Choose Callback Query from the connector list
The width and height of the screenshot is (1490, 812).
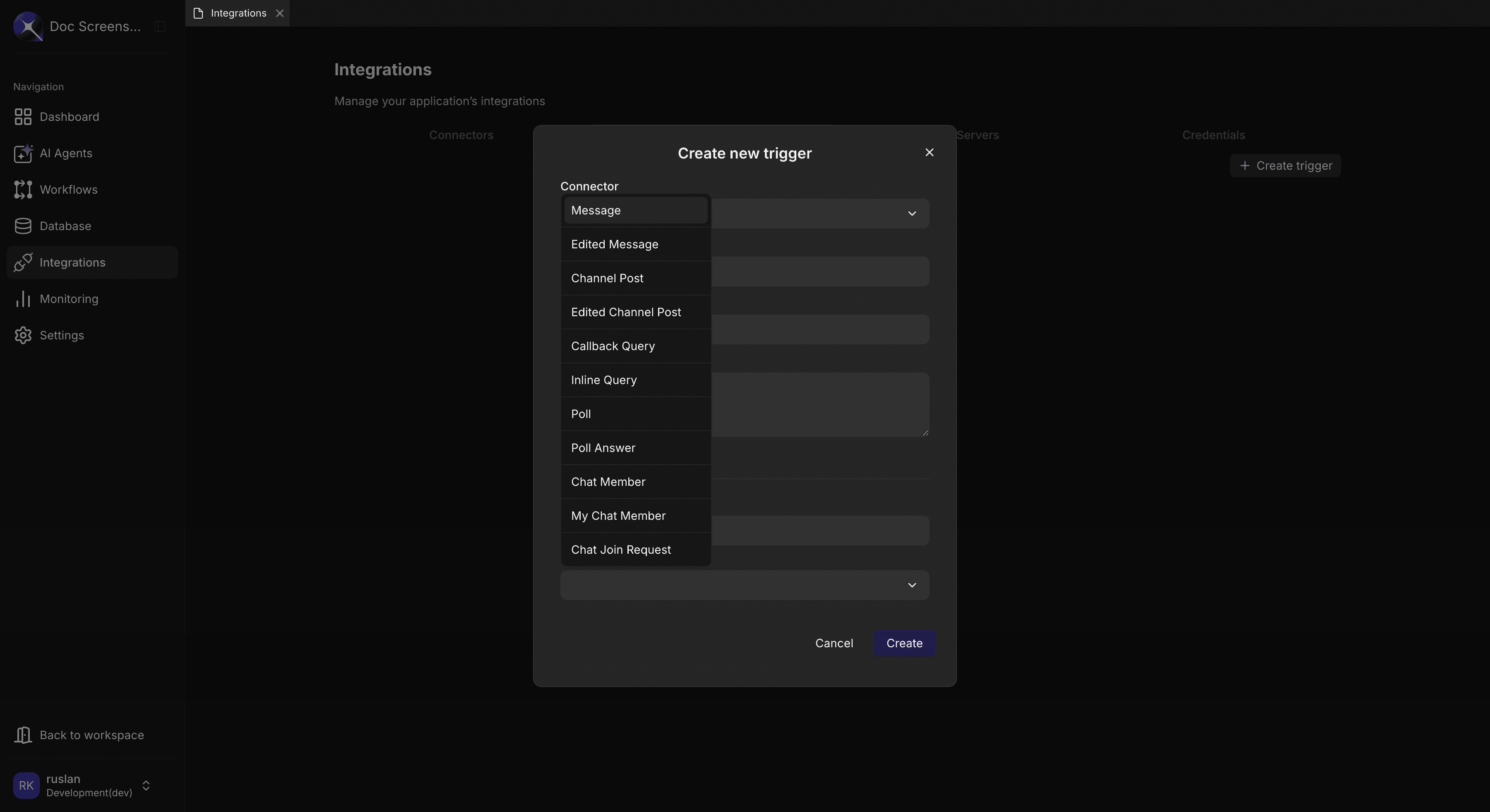pos(613,345)
